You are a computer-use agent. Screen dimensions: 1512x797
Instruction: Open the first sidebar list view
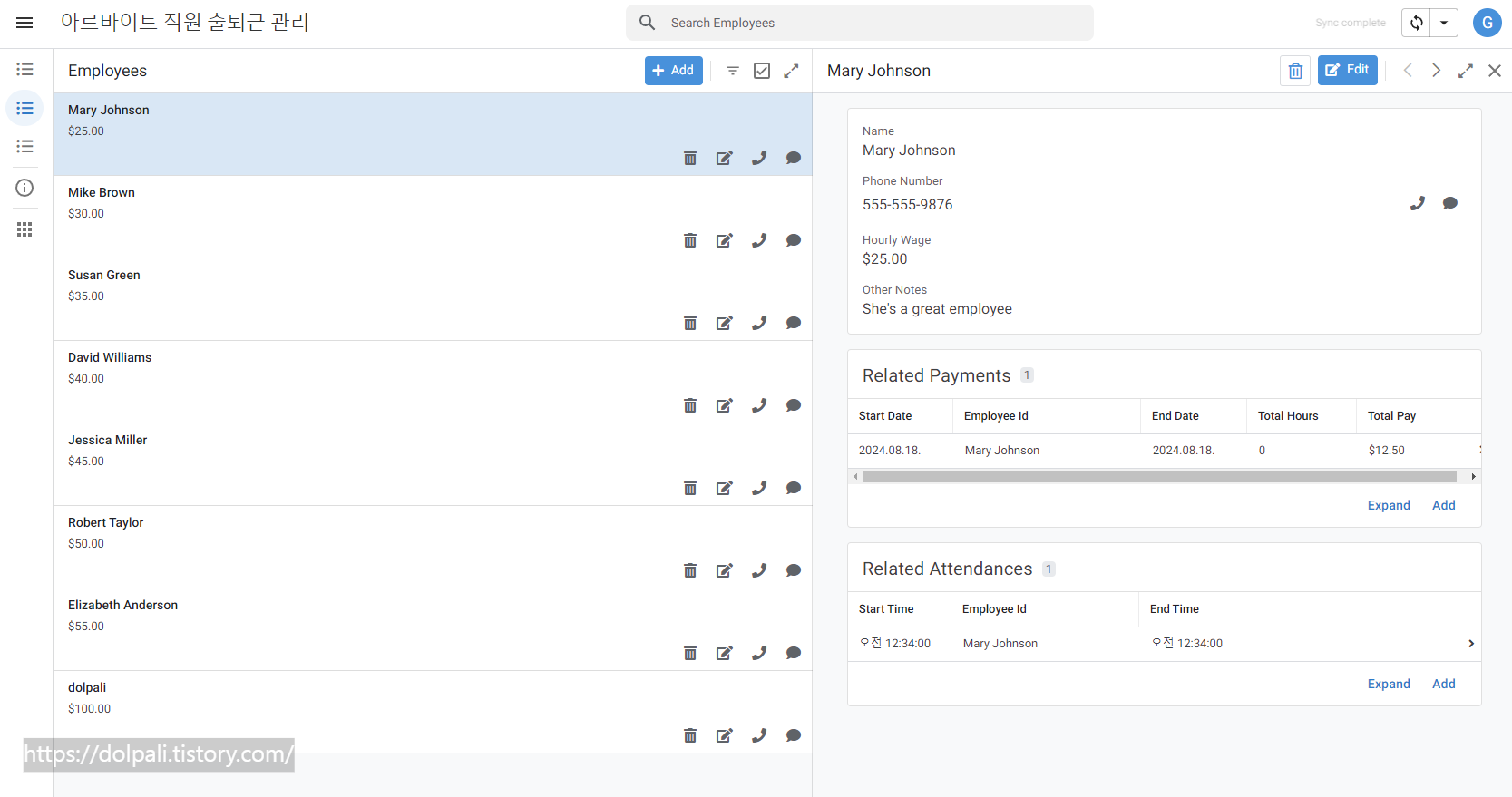pos(24,69)
